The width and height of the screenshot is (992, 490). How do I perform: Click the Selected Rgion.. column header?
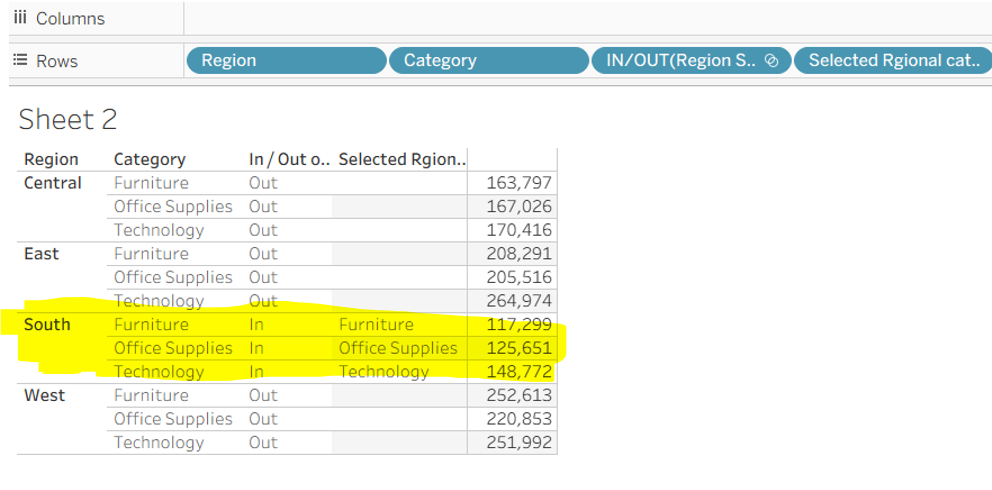[x=401, y=159]
